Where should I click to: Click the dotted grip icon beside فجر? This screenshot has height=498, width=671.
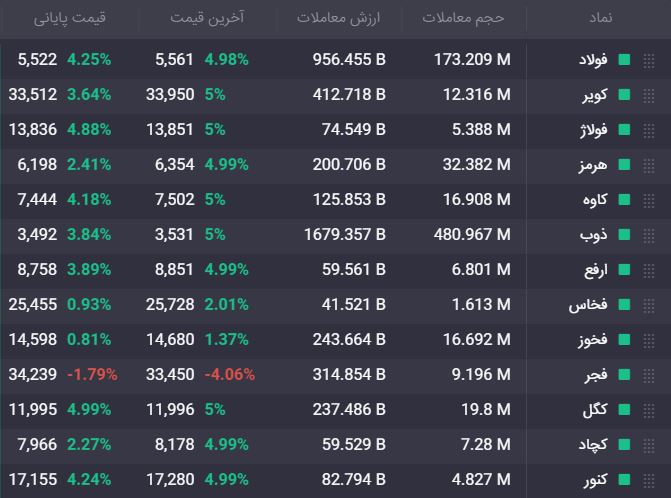tap(649, 376)
